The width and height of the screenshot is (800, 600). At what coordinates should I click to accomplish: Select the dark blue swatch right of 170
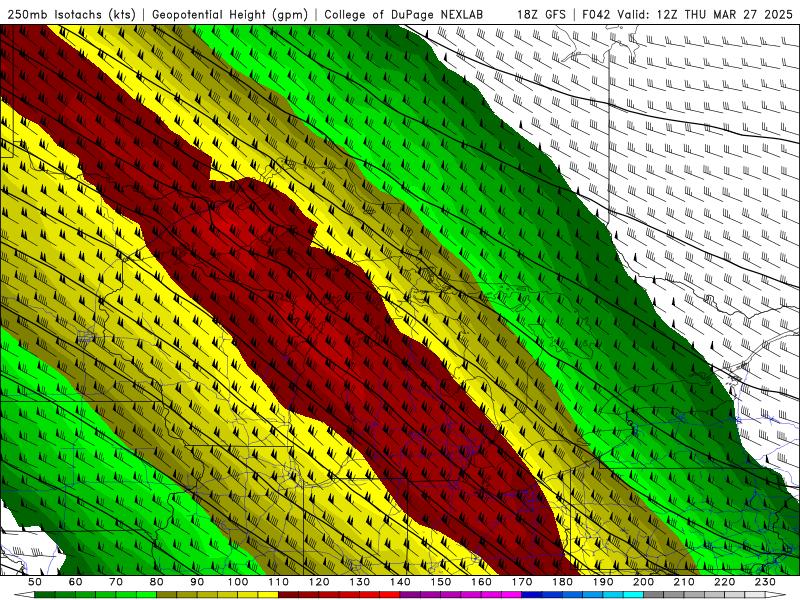point(532,594)
